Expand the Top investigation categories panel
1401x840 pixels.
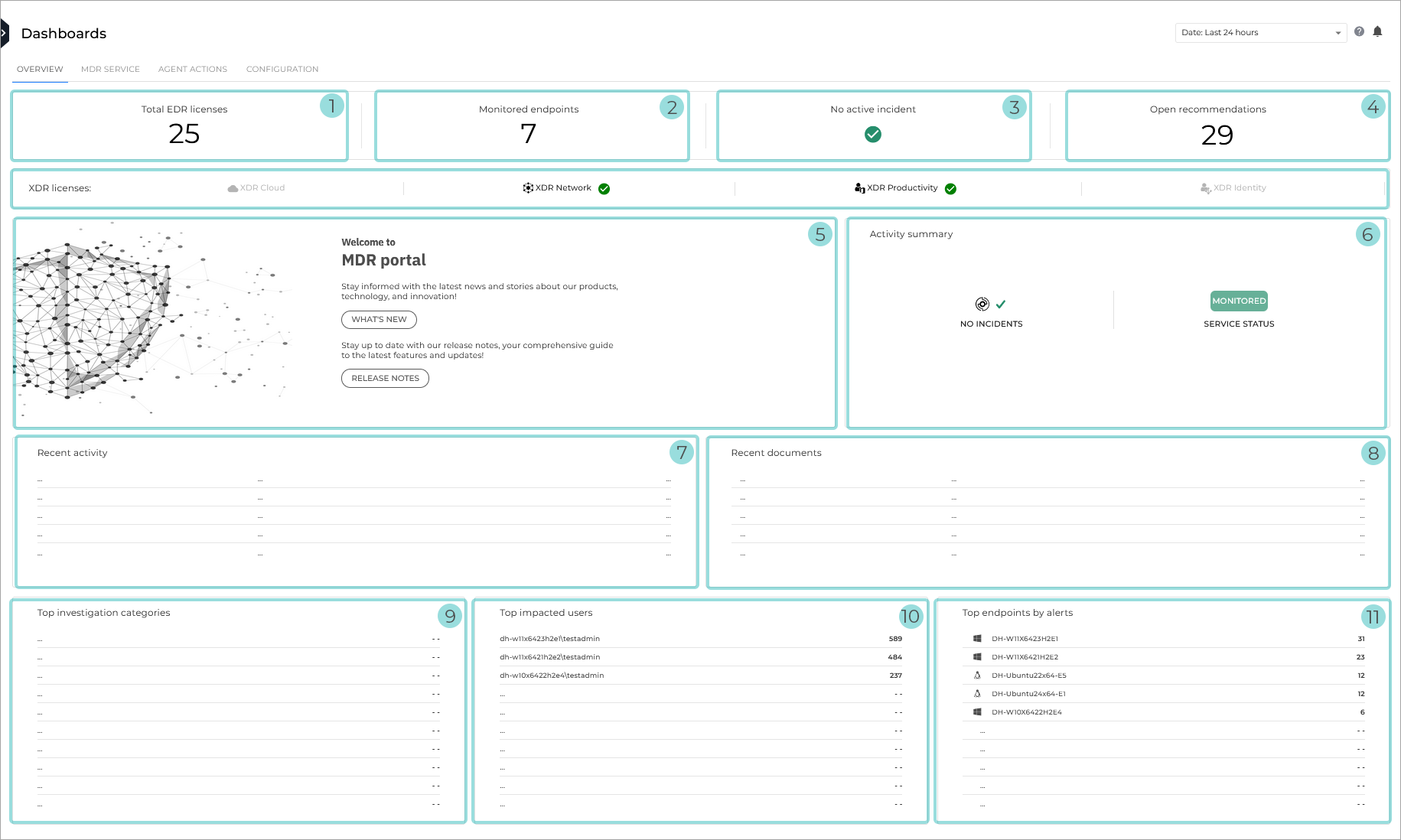pos(449,614)
